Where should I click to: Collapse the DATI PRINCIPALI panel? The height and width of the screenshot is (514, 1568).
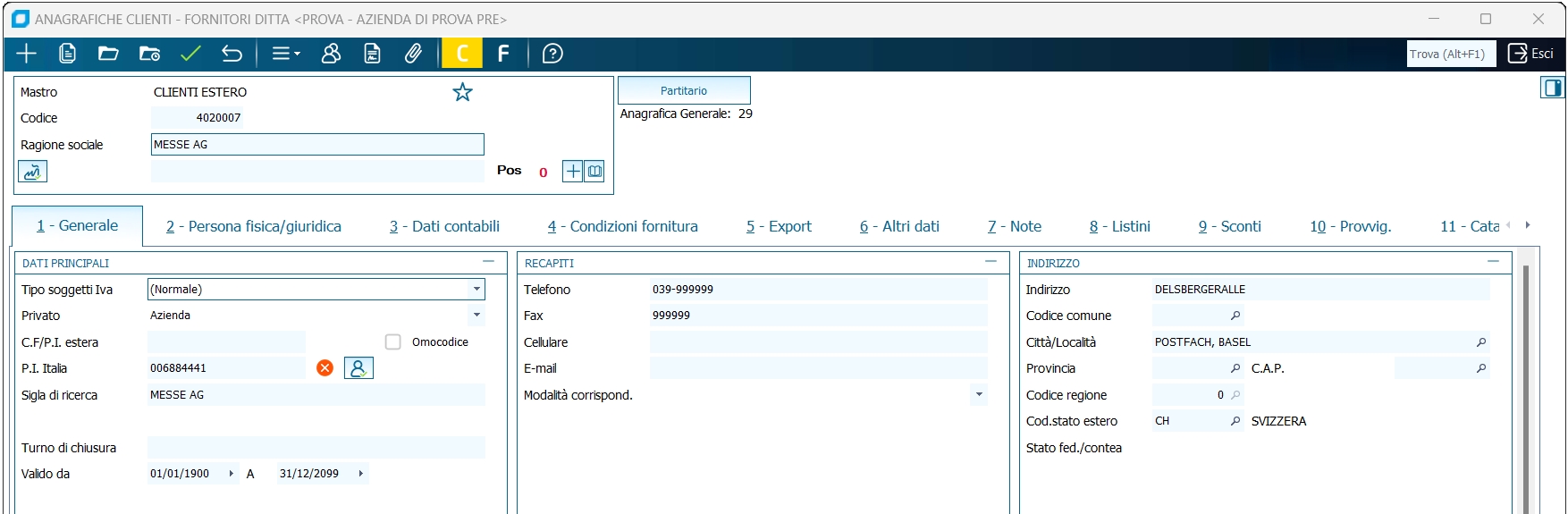pos(488,262)
